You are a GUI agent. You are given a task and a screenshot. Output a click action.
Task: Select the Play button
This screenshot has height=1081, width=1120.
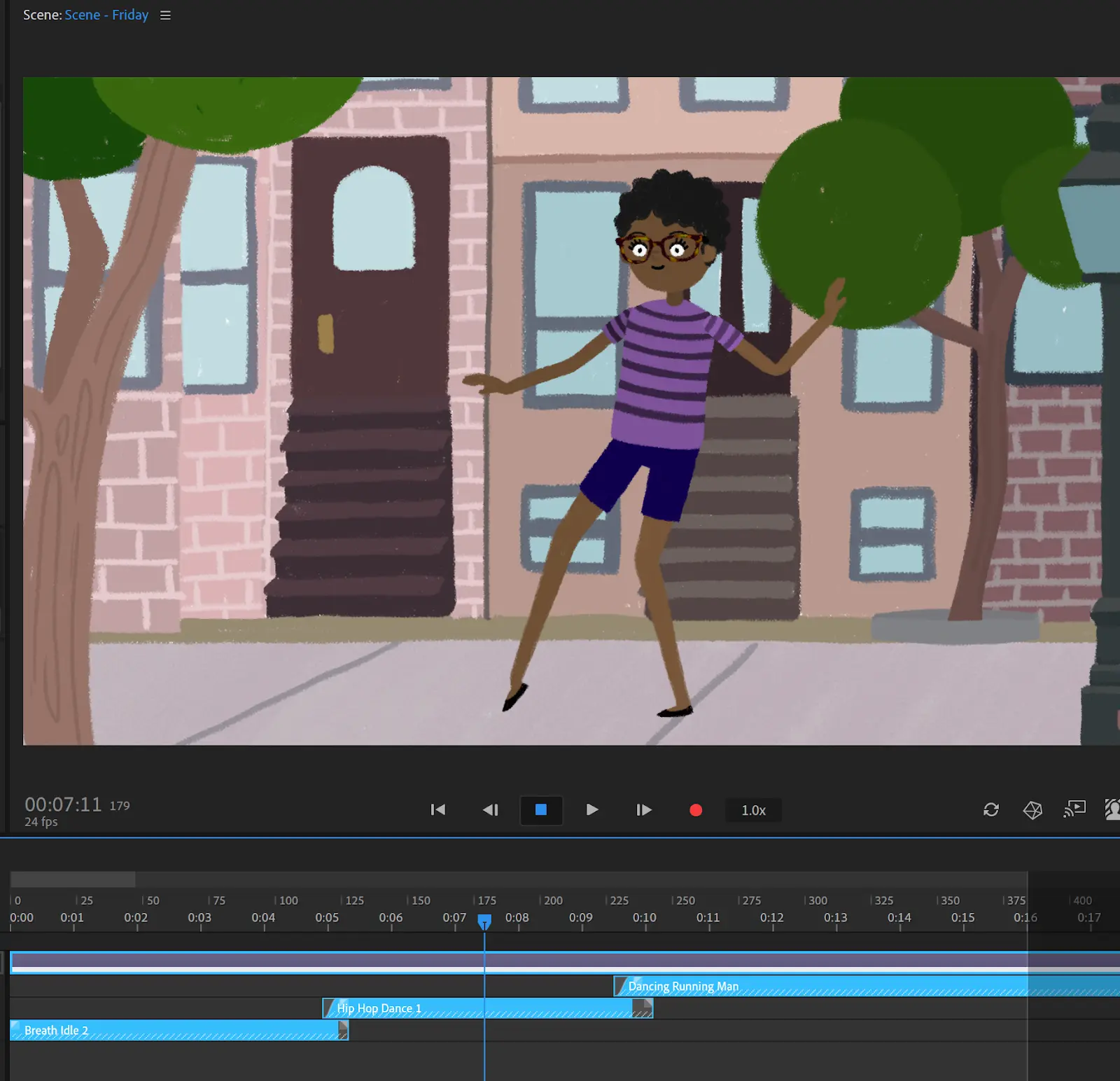(x=591, y=810)
